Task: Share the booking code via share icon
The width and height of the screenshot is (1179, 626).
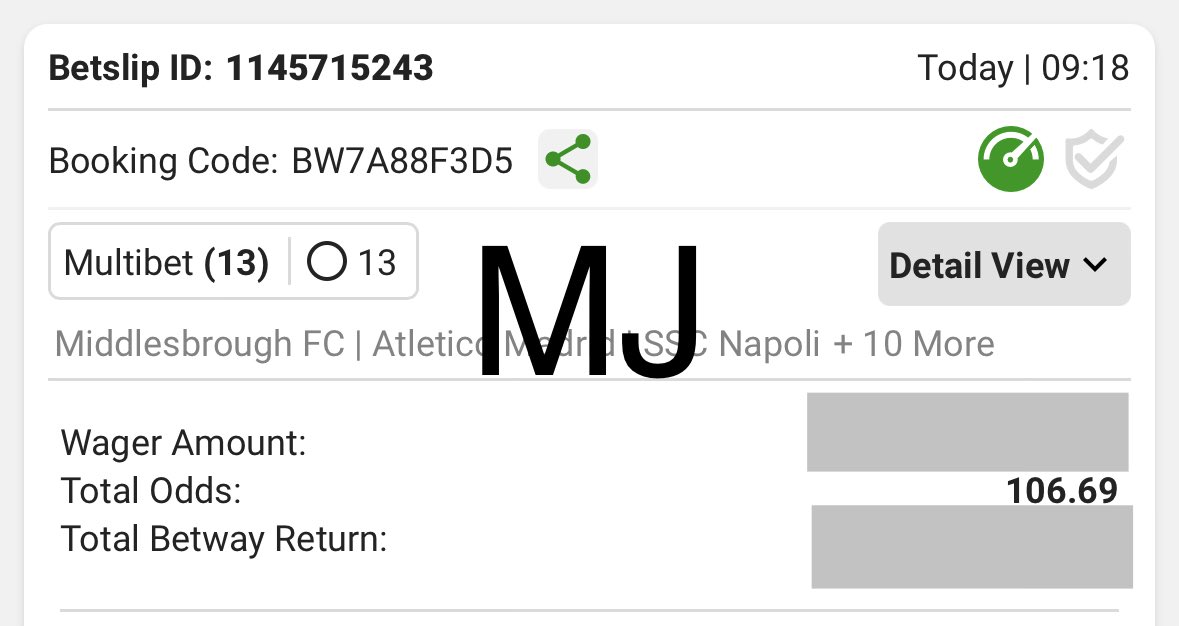Action: pyautogui.click(x=568, y=159)
